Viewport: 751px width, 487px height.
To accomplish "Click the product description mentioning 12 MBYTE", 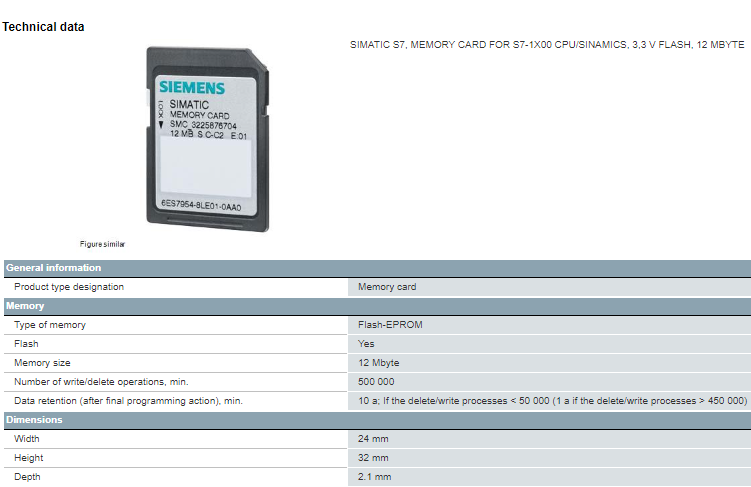I will (547, 45).
